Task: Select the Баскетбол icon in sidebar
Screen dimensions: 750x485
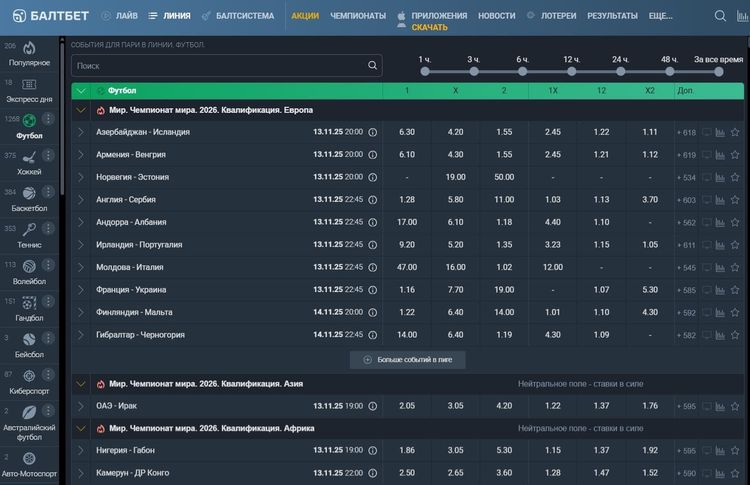Action: point(30,193)
